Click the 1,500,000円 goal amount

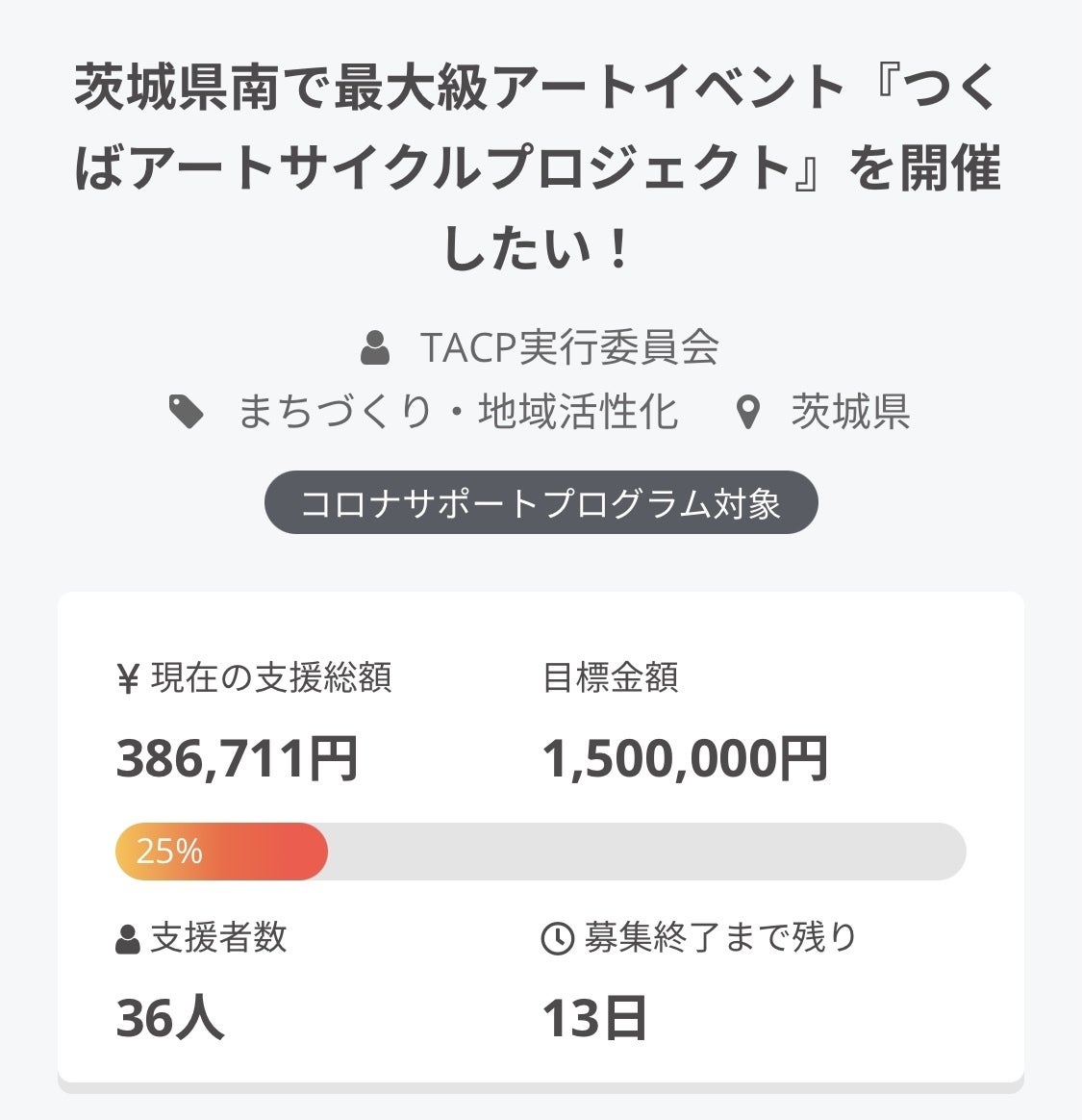click(x=685, y=758)
